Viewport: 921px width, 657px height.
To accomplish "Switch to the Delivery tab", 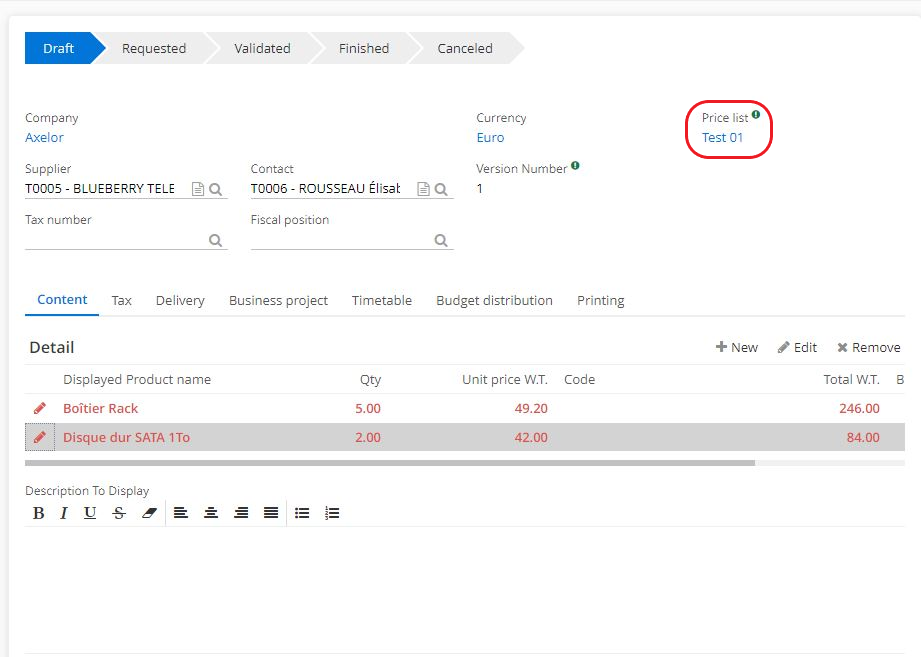I will coord(180,300).
